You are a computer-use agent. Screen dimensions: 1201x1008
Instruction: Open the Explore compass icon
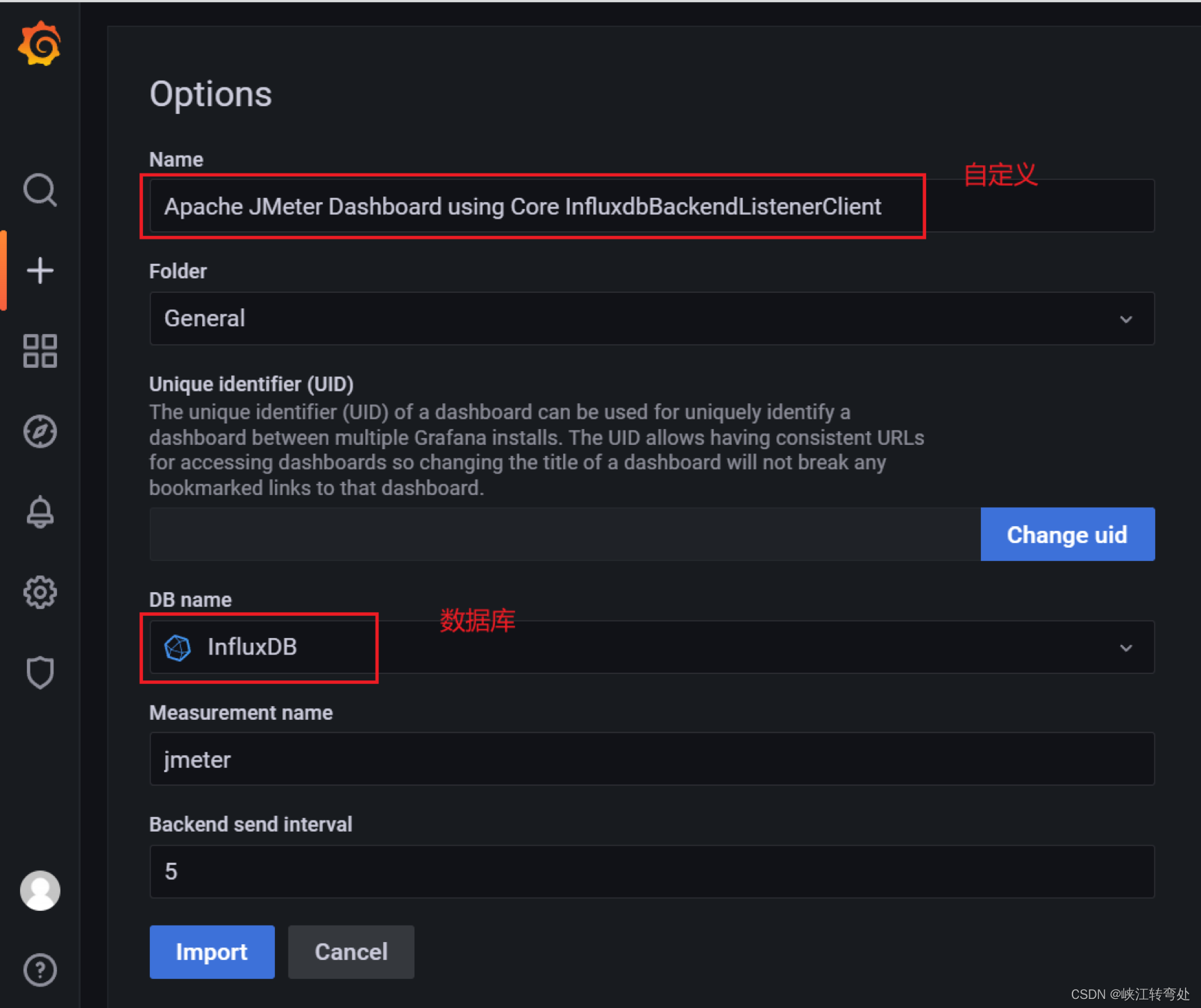[40, 431]
